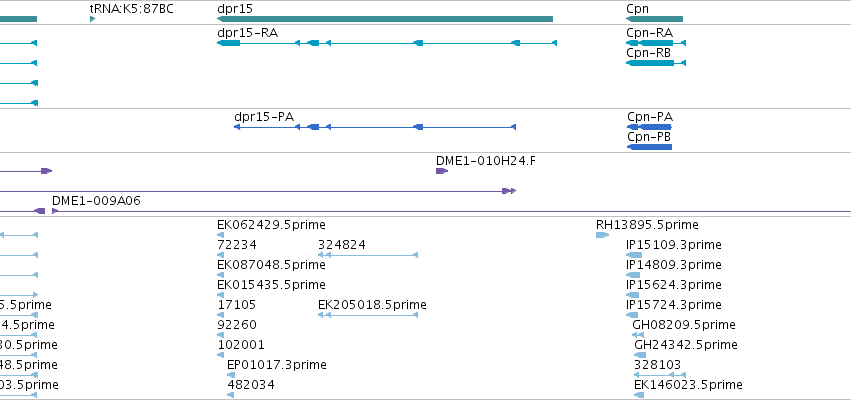
Task: Click the IP15109.3prime EST glyph
Action: (x=634, y=255)
